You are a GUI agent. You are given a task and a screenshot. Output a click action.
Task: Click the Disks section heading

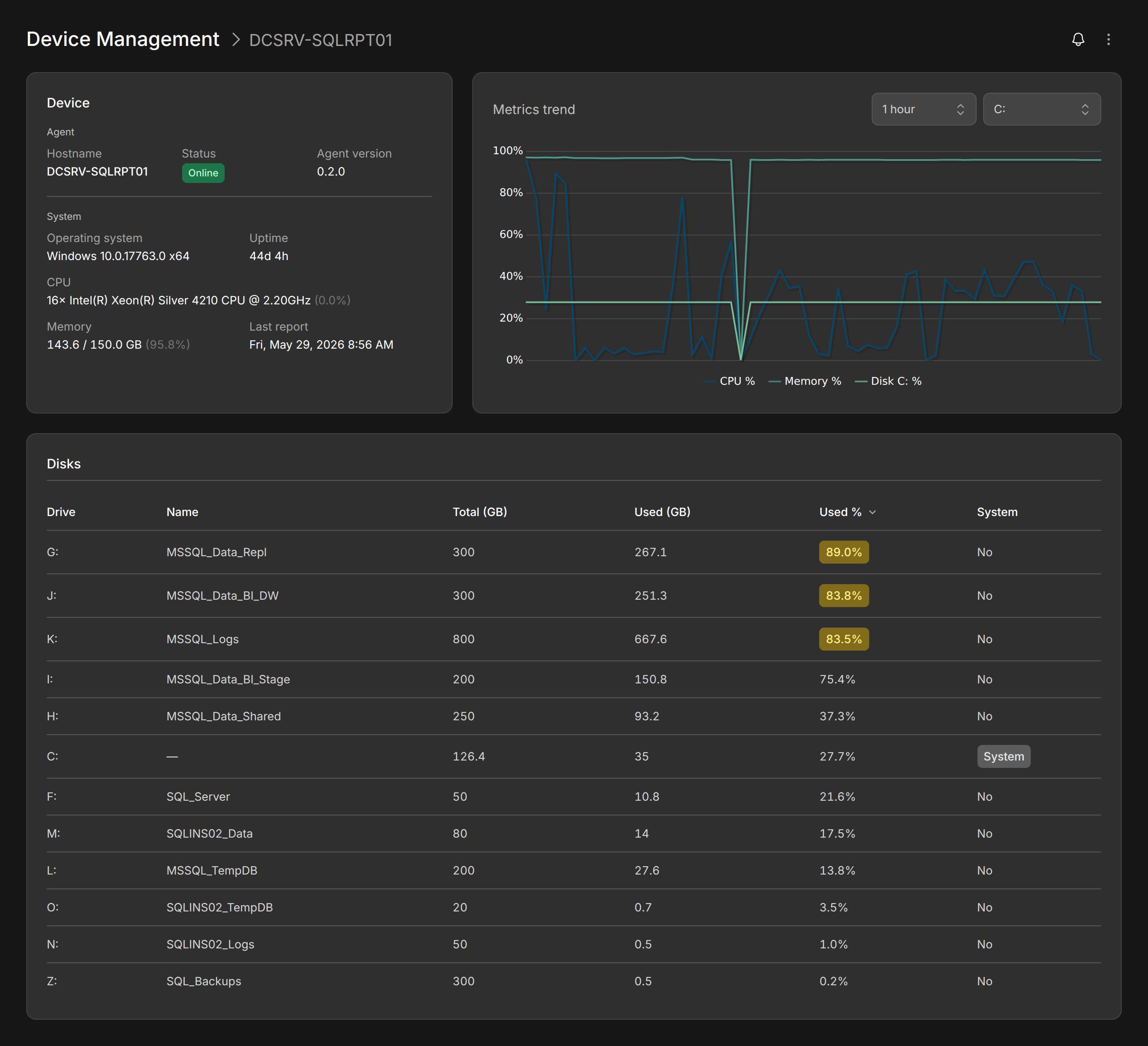tap(64, 464)
